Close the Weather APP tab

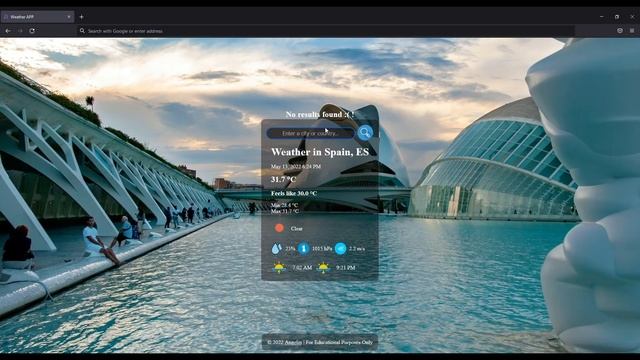tap(69, 17)
